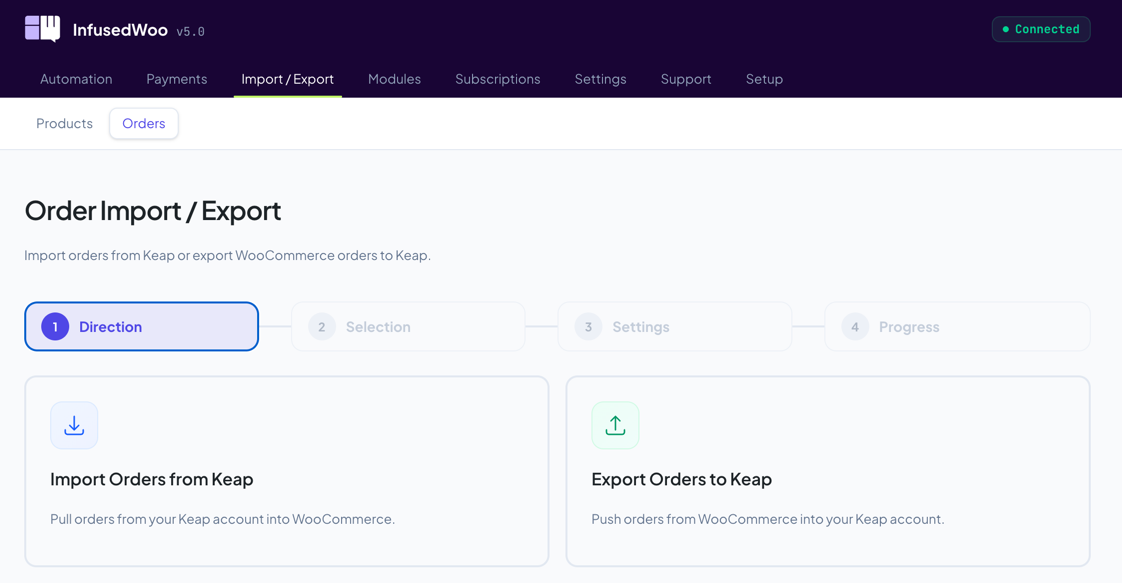This screenshot has width=1122, height=583.
Task: Click step 4 Progress circle badge
Action: 855,326
